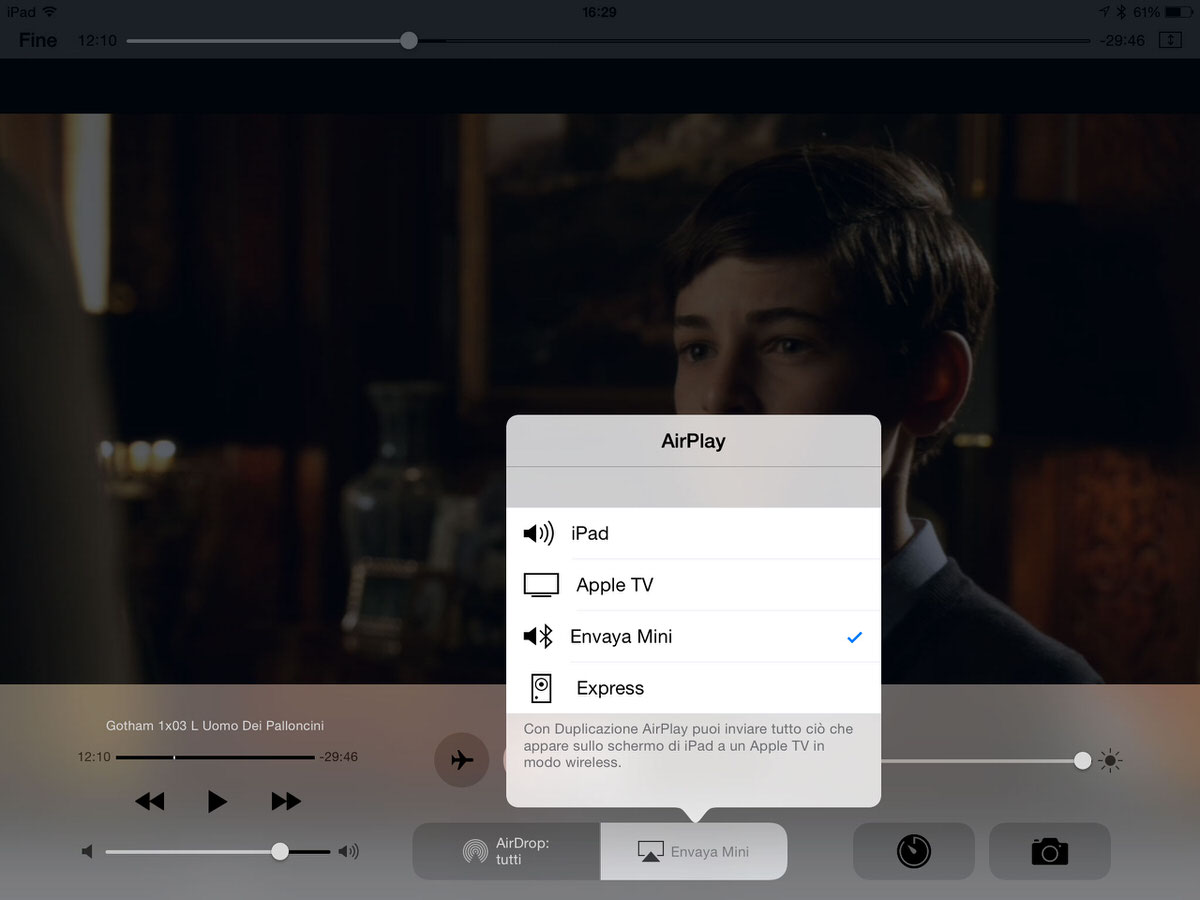Click the 16:29 clock in status bar

click(x=599, y=12)
